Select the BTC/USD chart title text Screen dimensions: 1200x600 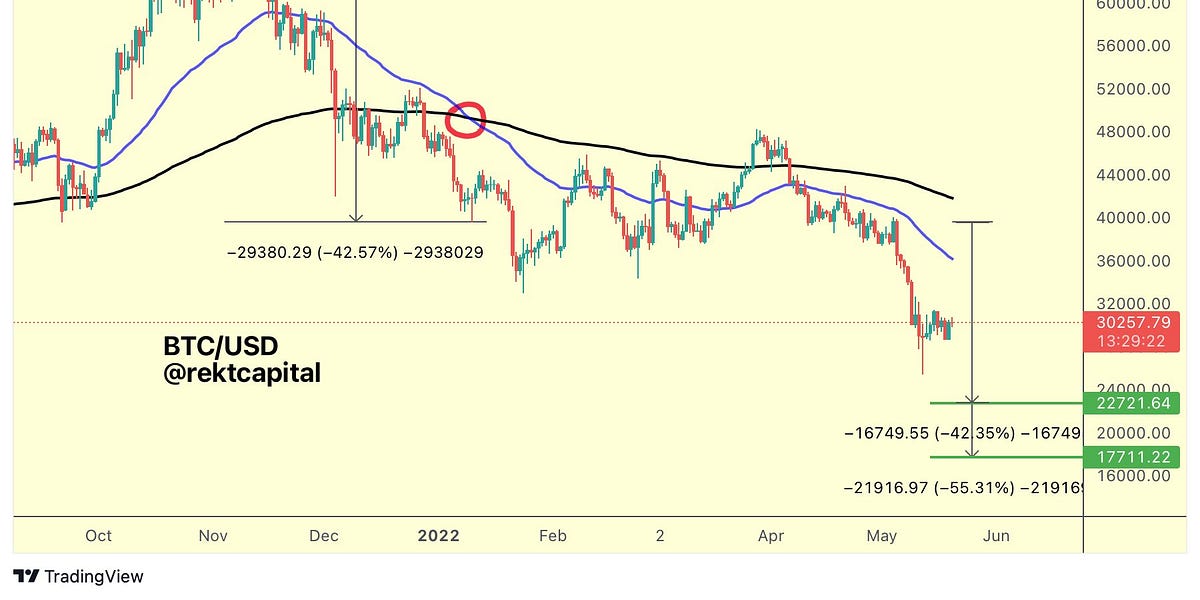click(x=221, y=346)
